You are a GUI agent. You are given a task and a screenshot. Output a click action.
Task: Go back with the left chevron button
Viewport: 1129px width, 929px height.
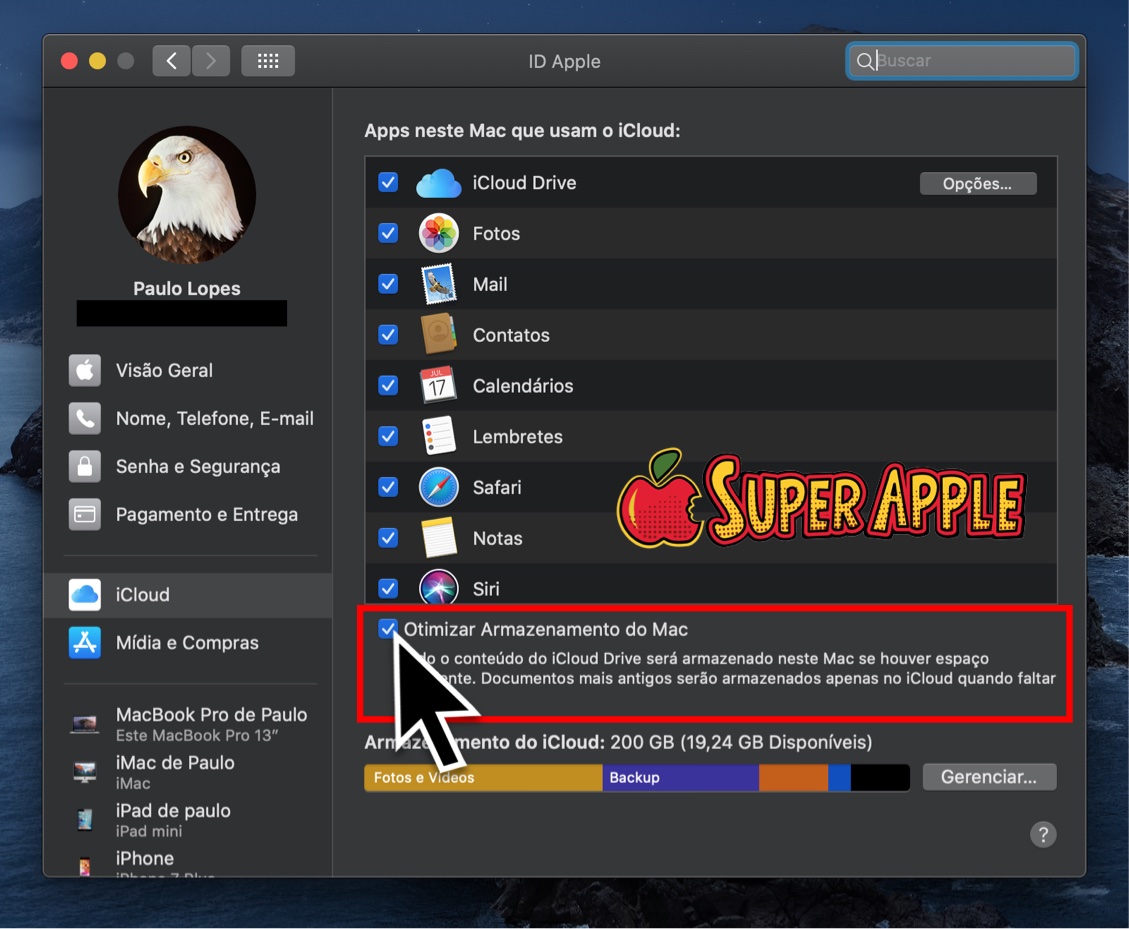[x=172, y=61]
